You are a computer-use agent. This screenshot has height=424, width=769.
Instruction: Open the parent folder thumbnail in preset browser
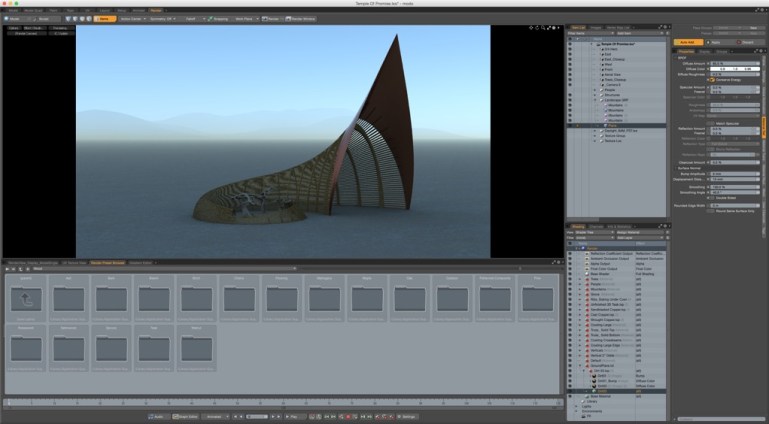[26, 299]
